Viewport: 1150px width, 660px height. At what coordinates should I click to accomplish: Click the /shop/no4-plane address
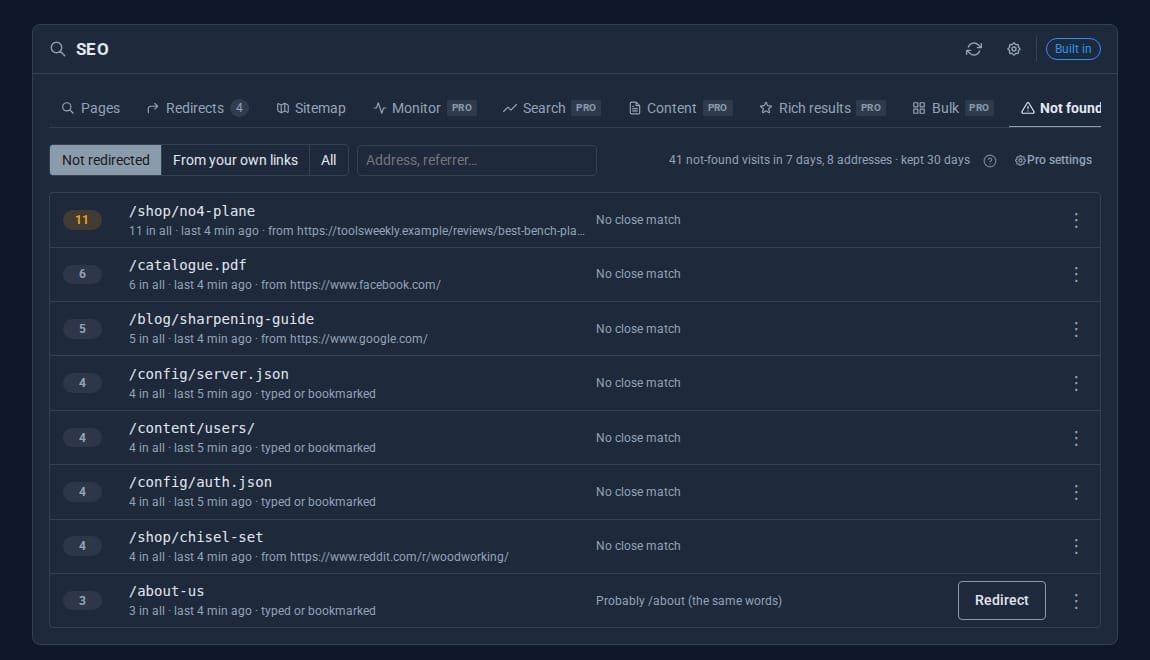192,211
